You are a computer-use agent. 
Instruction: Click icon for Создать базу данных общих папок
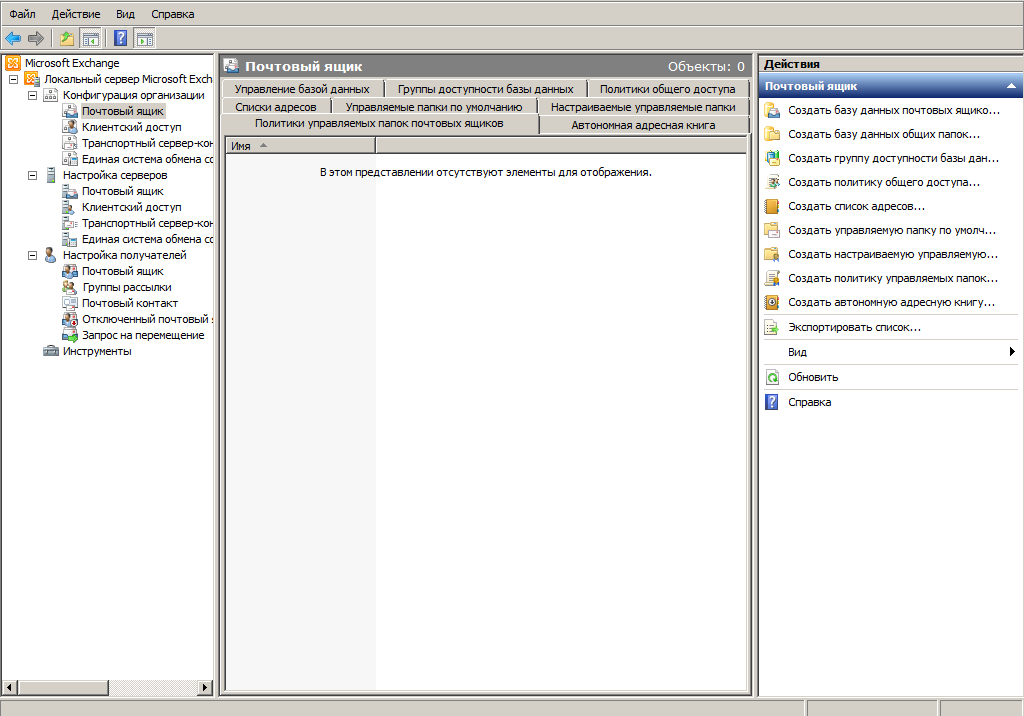772,134
